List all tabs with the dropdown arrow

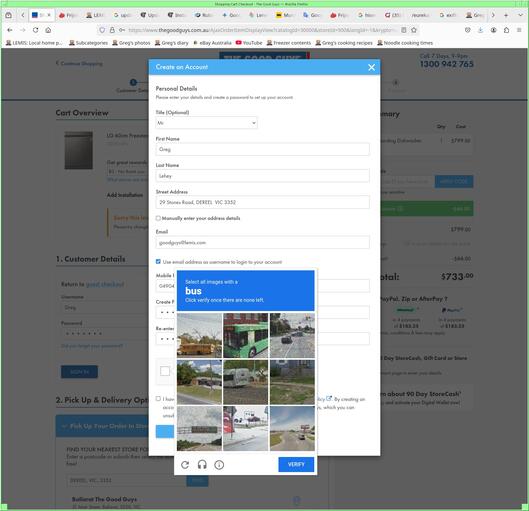pyautogui.click(x=520, y=15)
